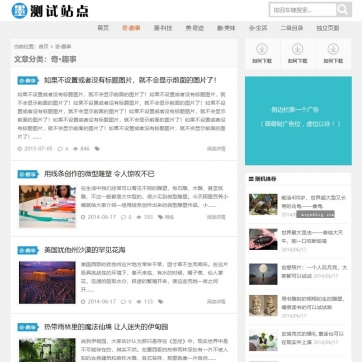The height and width of the screenshot is (362, 362).
Task: Click the comment icon in the 微型雕塑 post
Action: [124, 217]
